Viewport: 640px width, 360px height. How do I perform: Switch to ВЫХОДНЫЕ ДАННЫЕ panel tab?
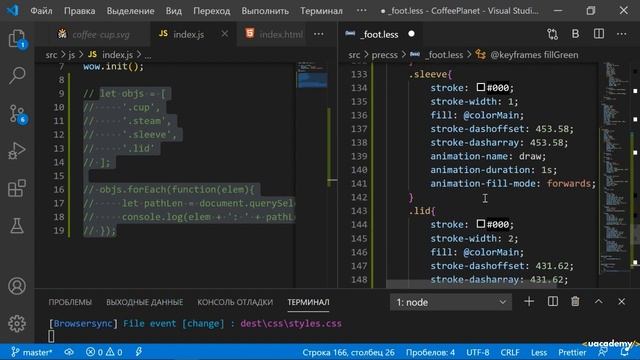144,302
